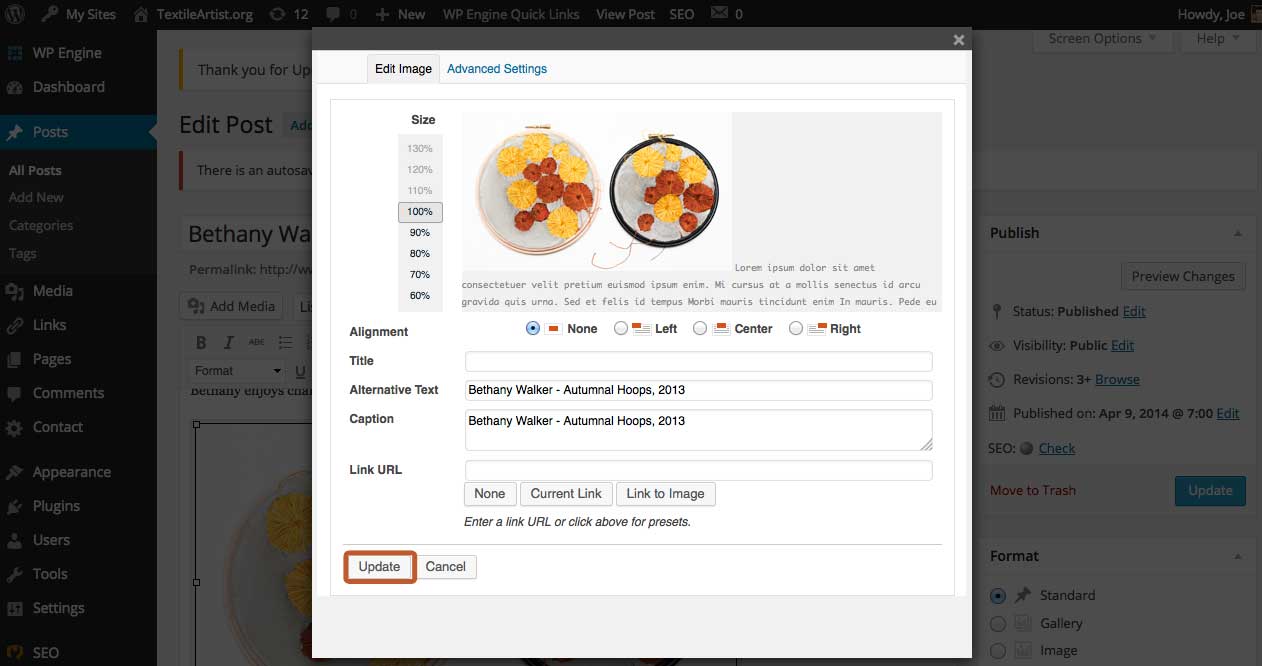Click View Post in the admin bar
This screenshot has height=666, width=1262.
click(x=625, y=14)
